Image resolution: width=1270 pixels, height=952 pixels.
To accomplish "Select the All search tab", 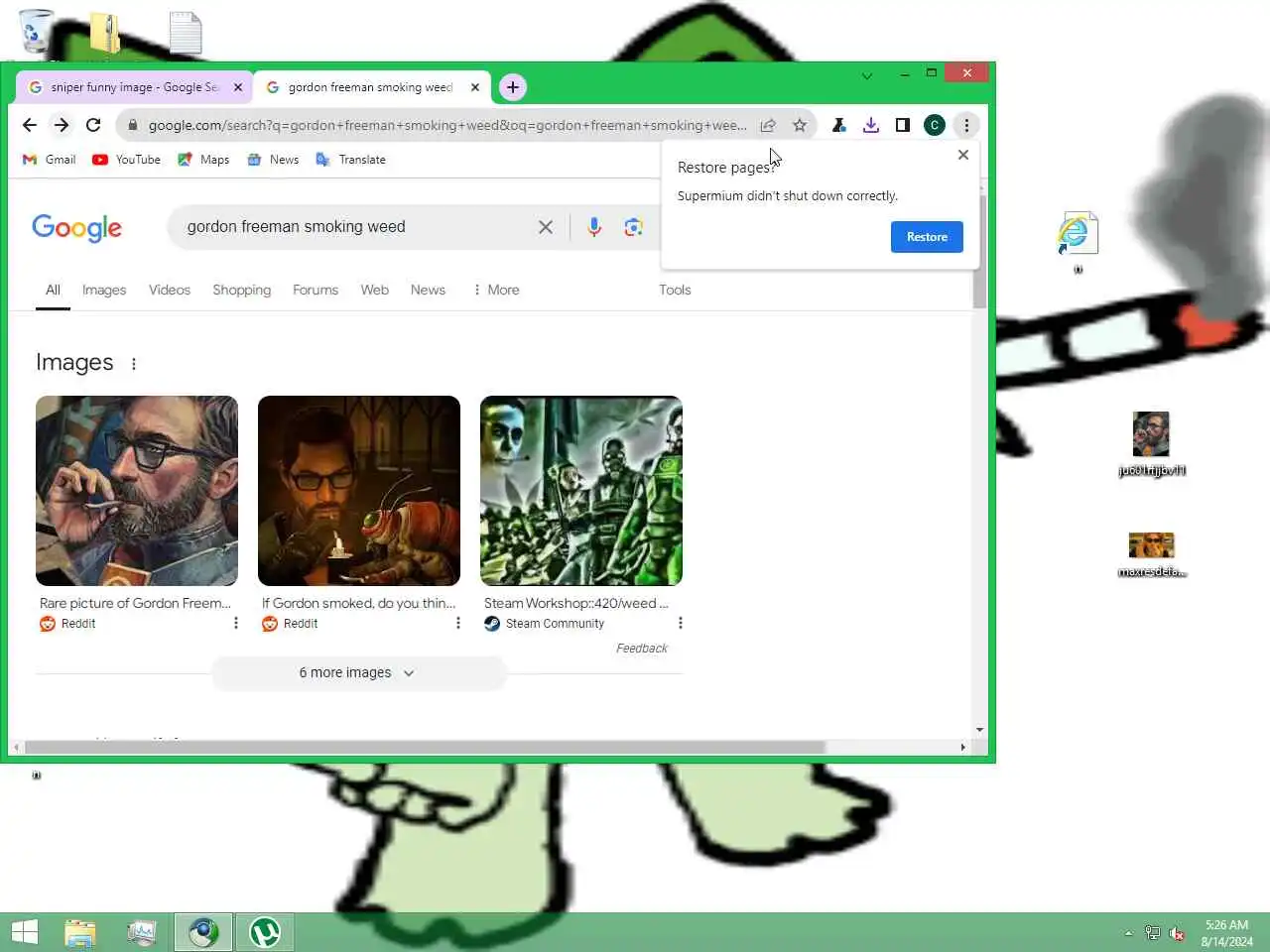I will point(53,290).
